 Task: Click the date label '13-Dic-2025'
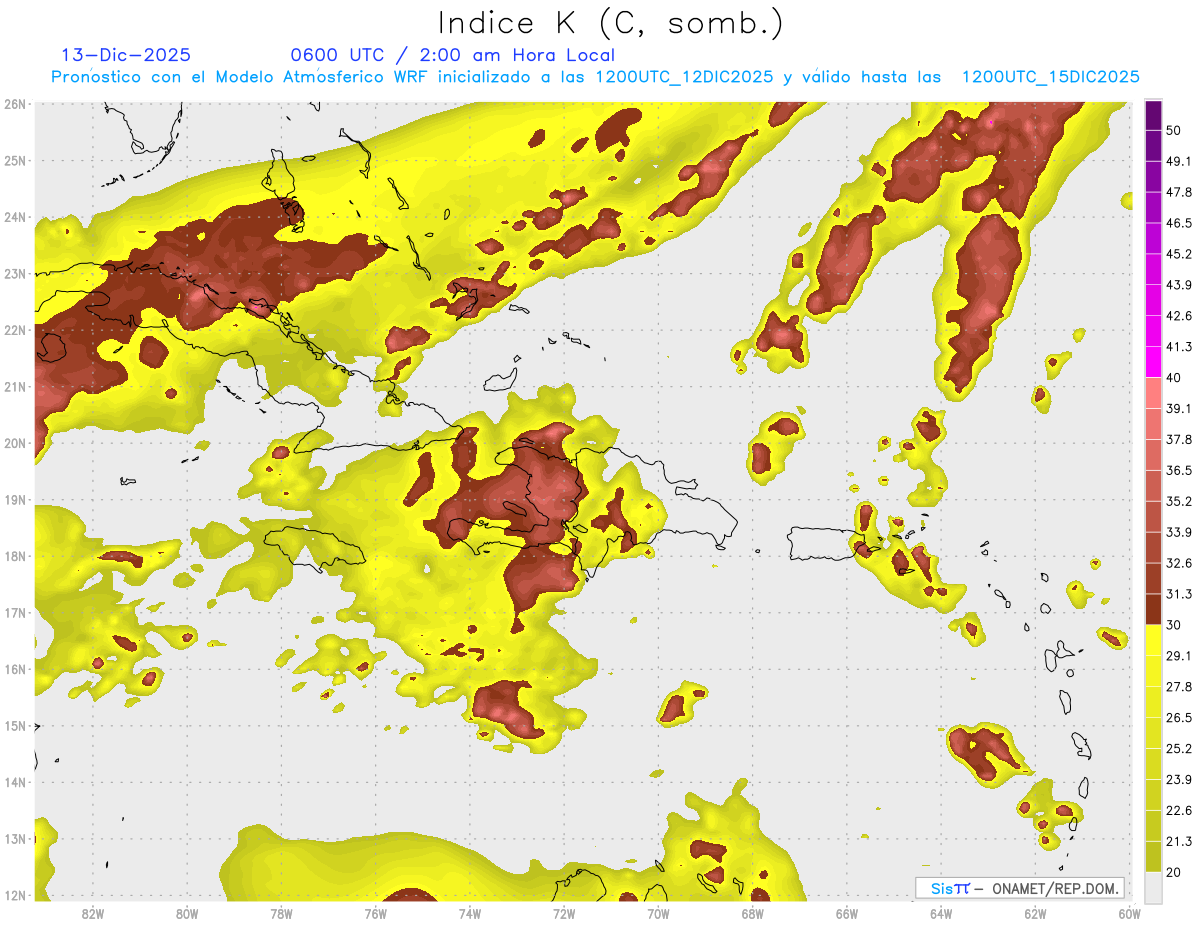coord(126,55)
